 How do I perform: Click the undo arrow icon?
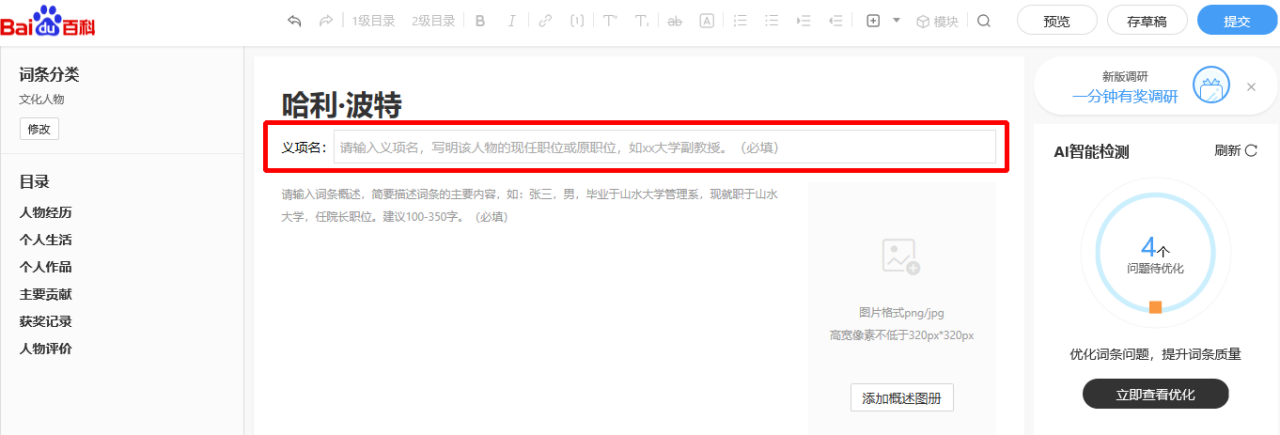point(294,21)
